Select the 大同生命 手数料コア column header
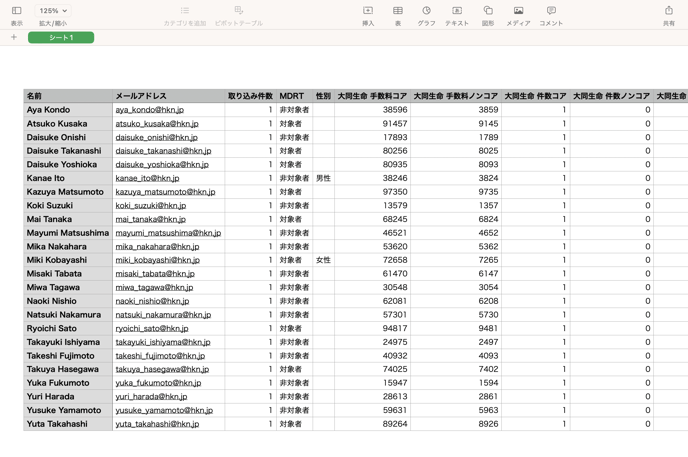 tap(372, 96)
